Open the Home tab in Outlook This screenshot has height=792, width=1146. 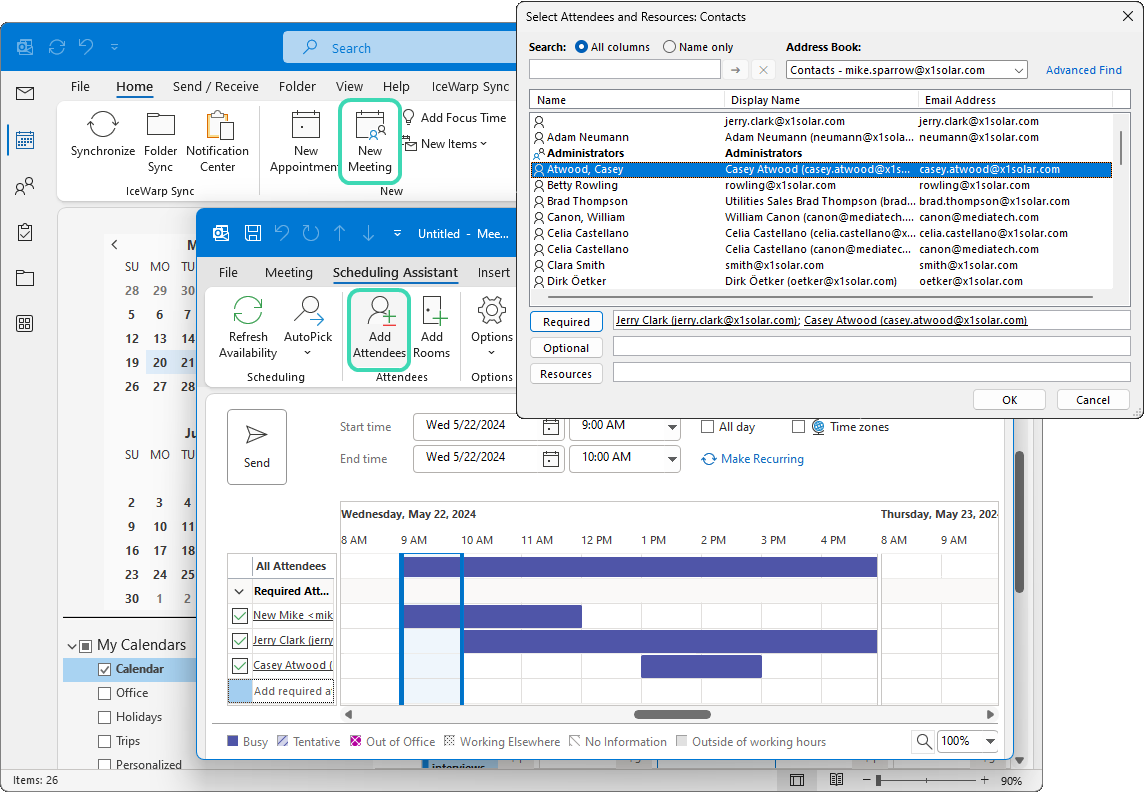pyautogui.click(x=134, y=86)
